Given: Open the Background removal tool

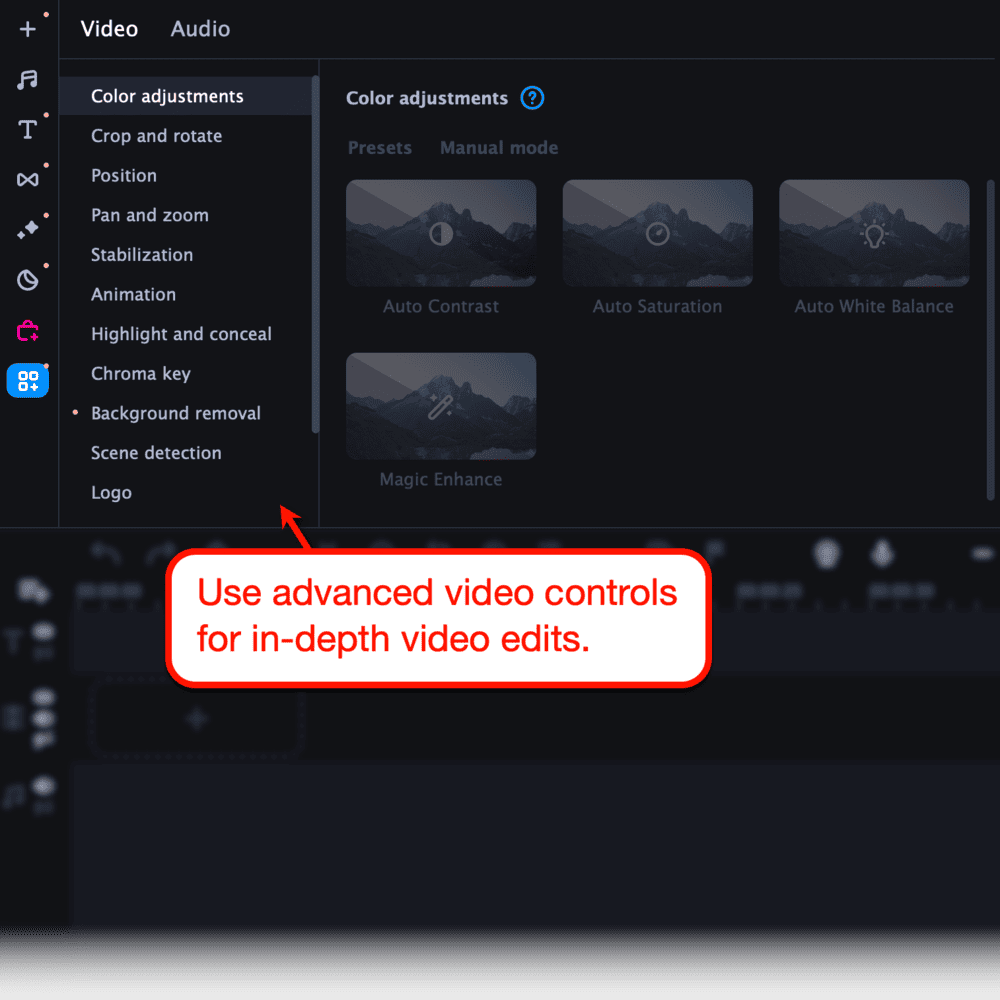Looking at the screenshot, I should (175, 413).
